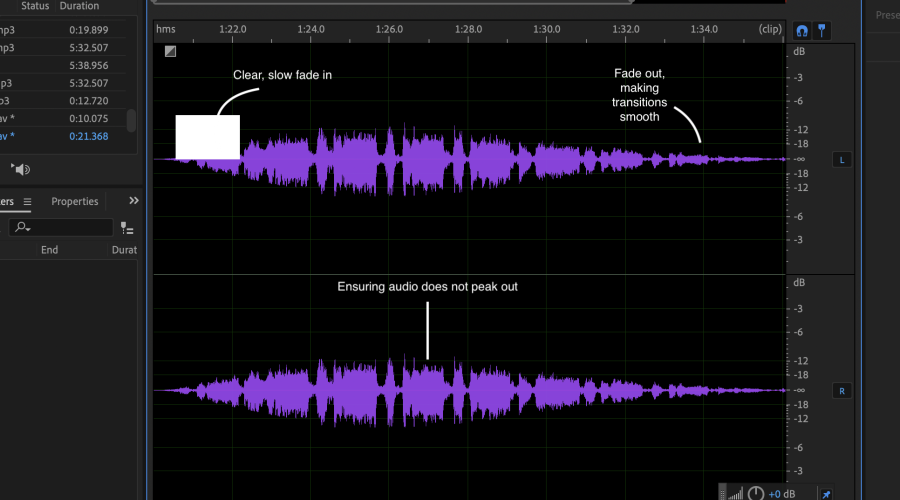Sort files by the Duration column header
Screen dimensions: 900x500
79,6
